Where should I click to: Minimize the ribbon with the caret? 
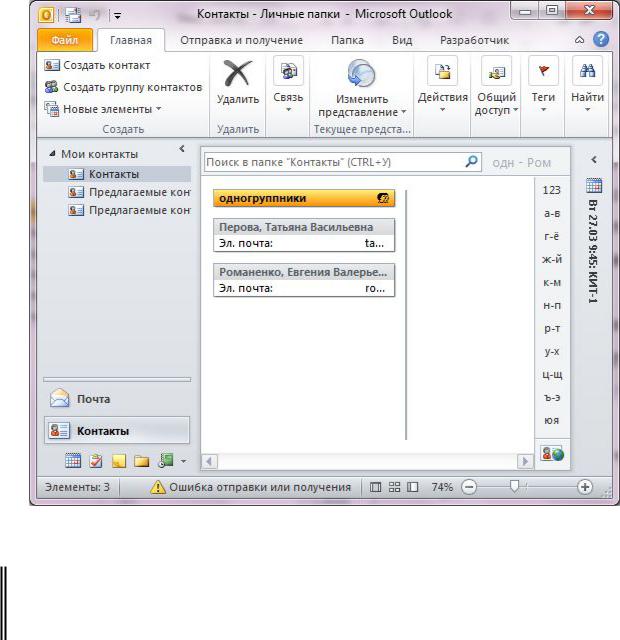579,40
